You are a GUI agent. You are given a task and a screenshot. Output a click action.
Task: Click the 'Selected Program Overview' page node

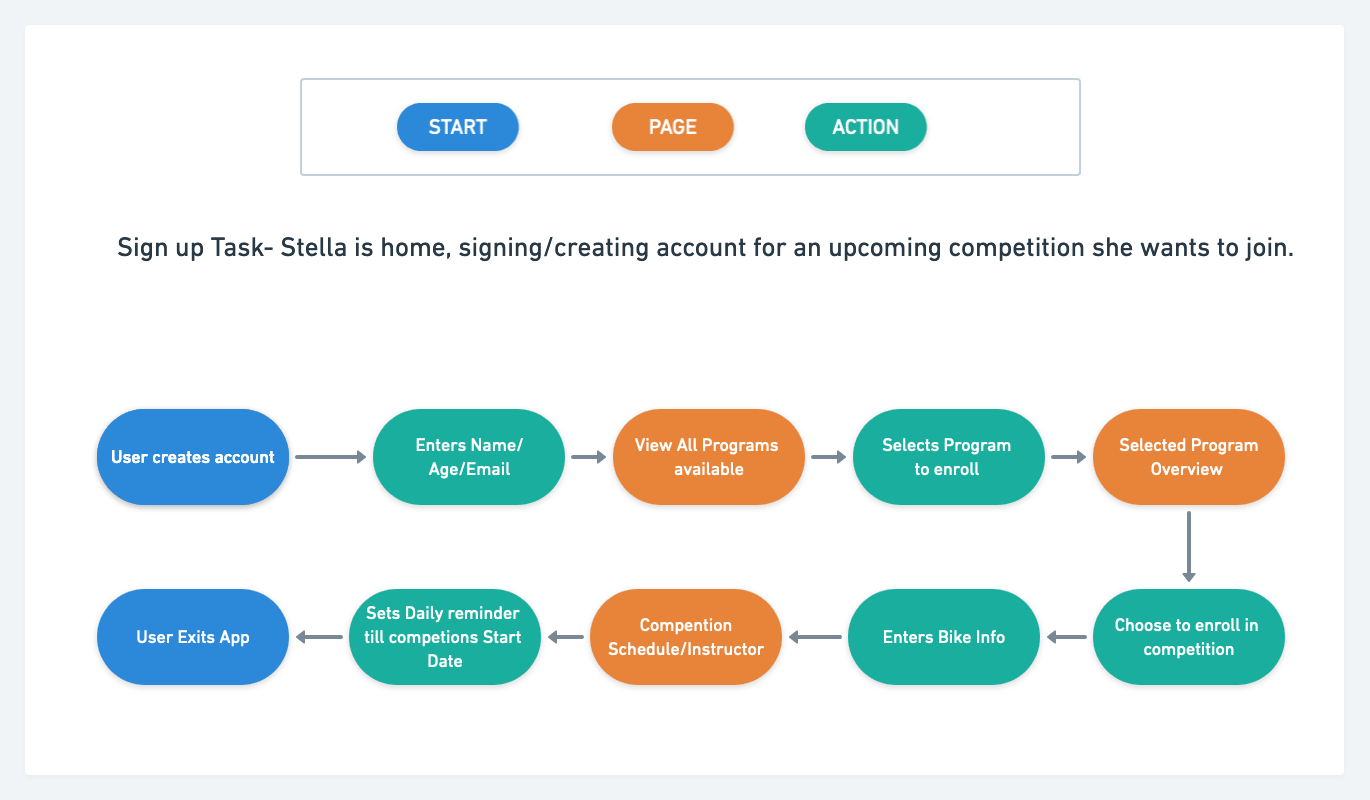(1188, 457)
